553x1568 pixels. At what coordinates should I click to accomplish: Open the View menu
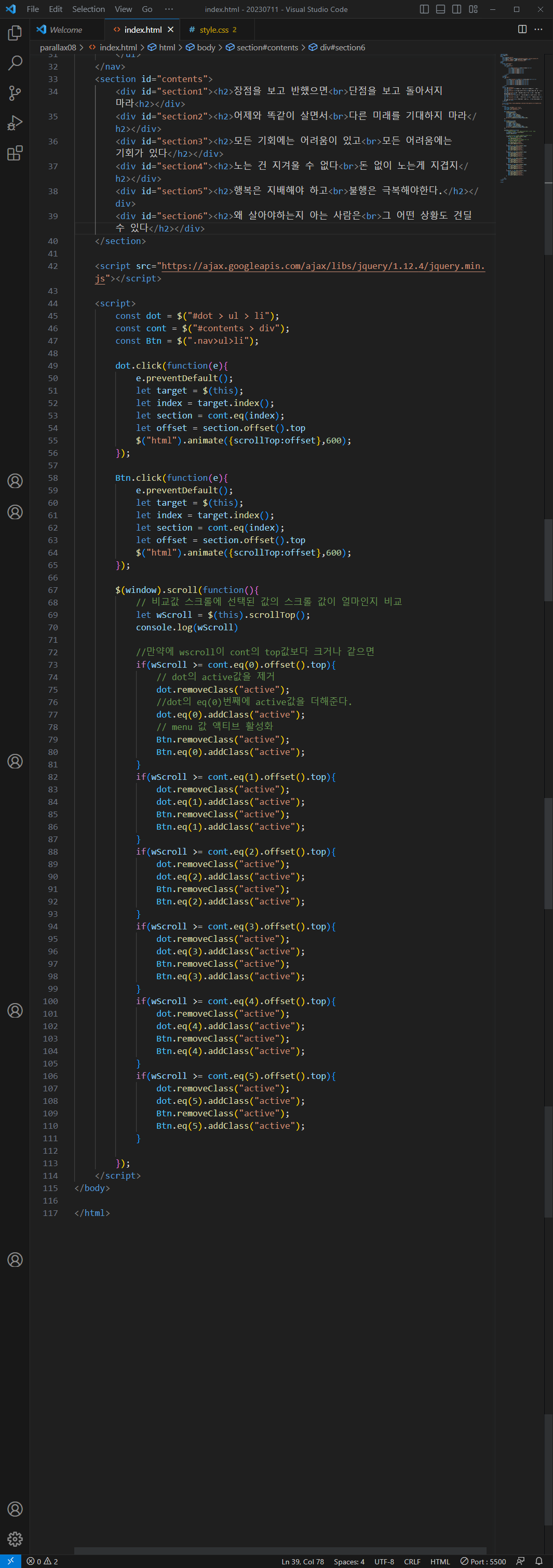click(x=123, y=9)
